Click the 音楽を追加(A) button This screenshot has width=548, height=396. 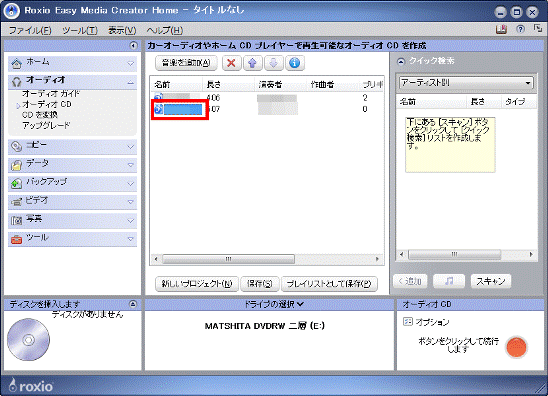186,63
